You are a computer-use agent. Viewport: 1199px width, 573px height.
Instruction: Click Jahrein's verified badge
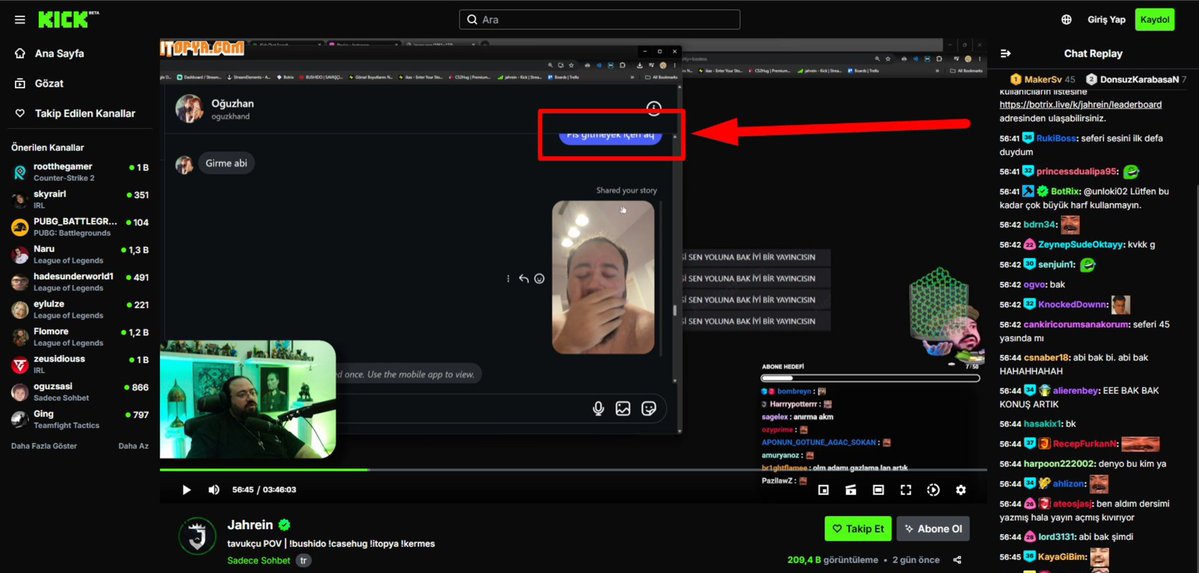284,525
